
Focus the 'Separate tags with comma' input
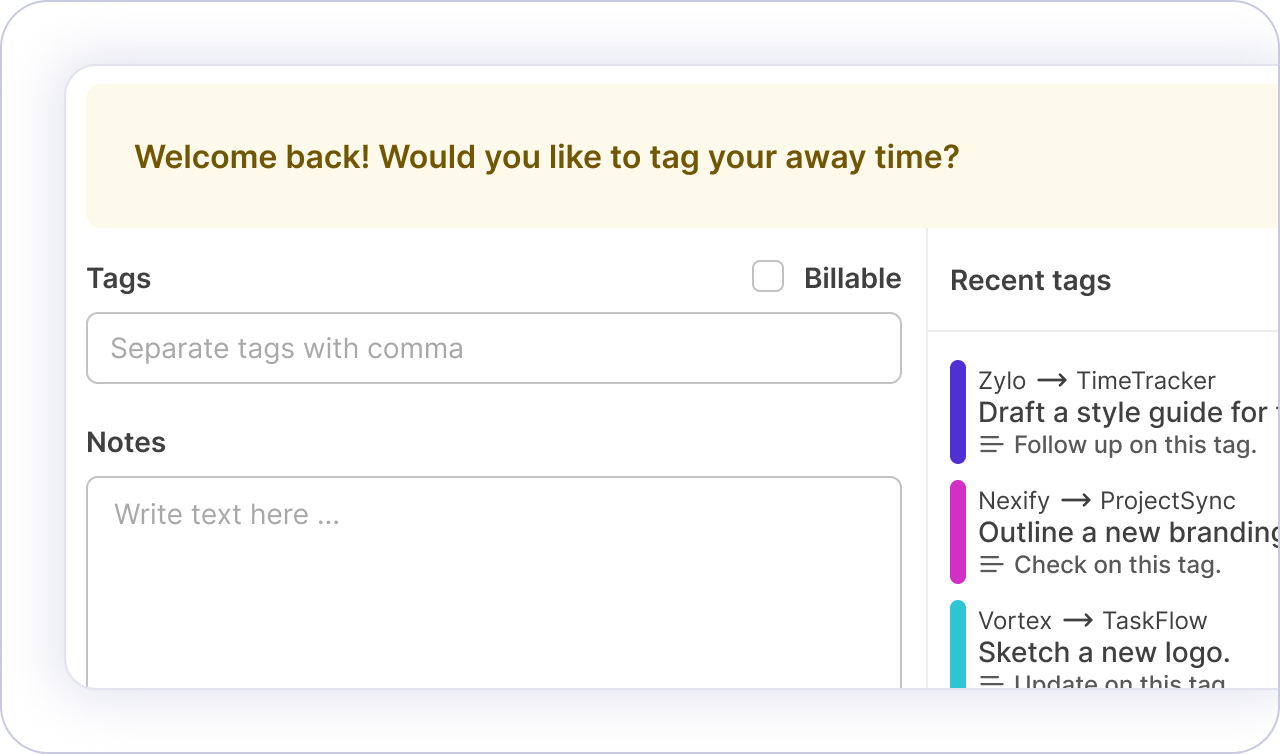pyautogui.click(x=494, y=348)
